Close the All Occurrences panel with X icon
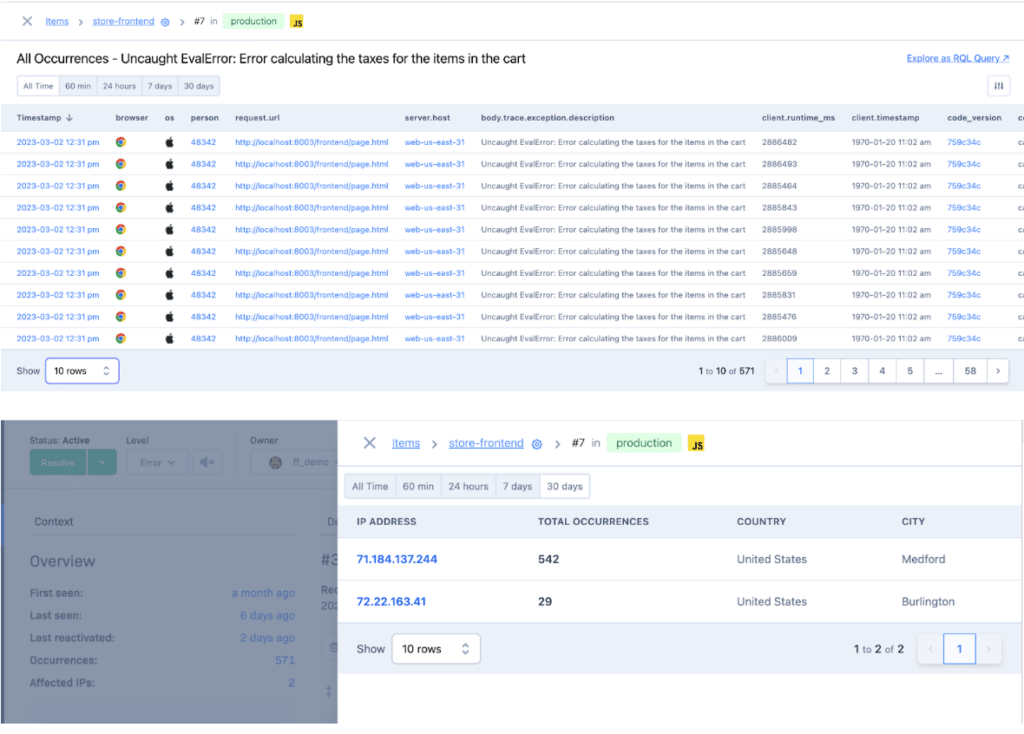Viewport: 1024px width, 734px height. tap(27, 21)
